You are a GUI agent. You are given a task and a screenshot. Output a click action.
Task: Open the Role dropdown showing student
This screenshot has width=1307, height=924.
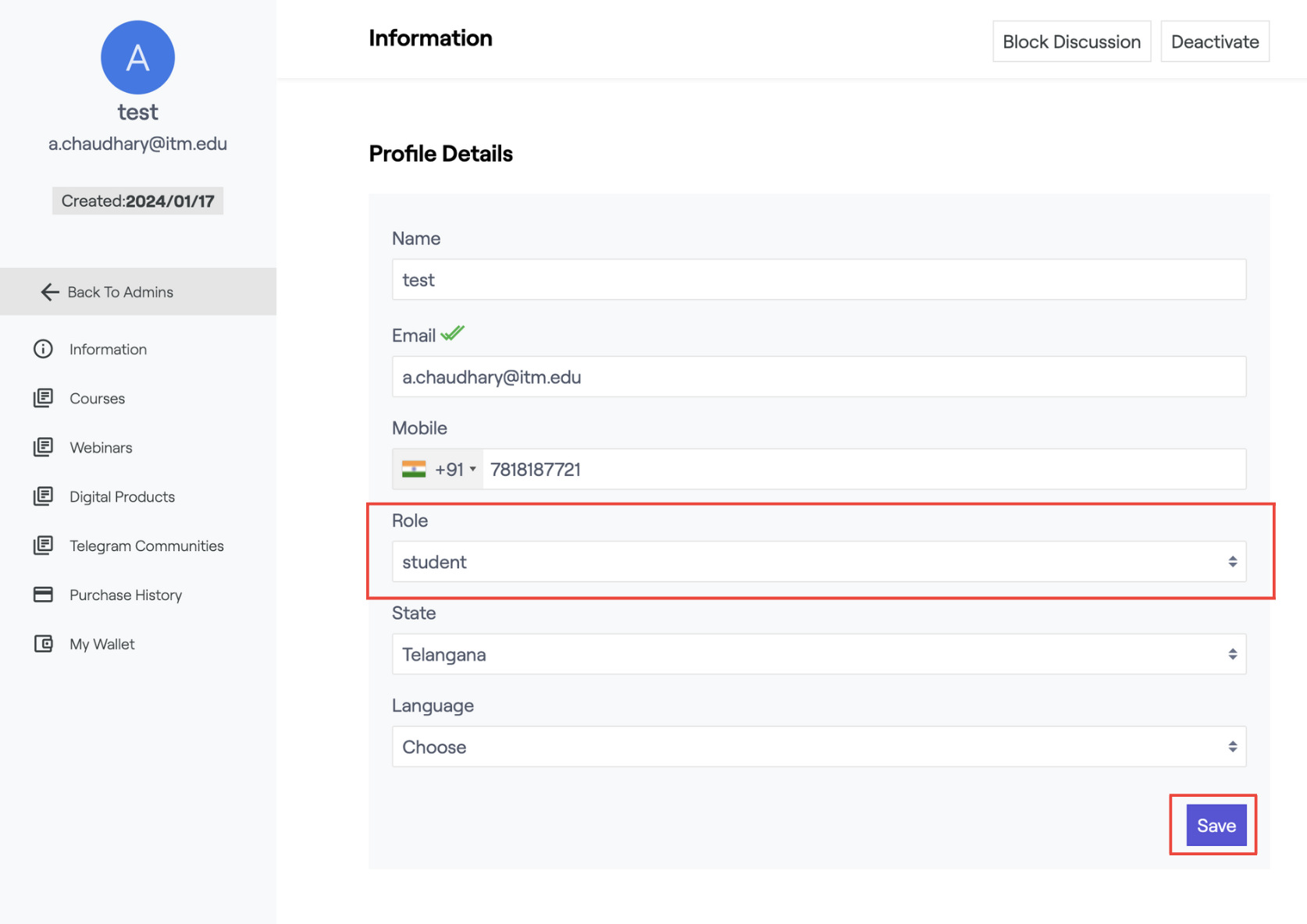coord(818,562)
